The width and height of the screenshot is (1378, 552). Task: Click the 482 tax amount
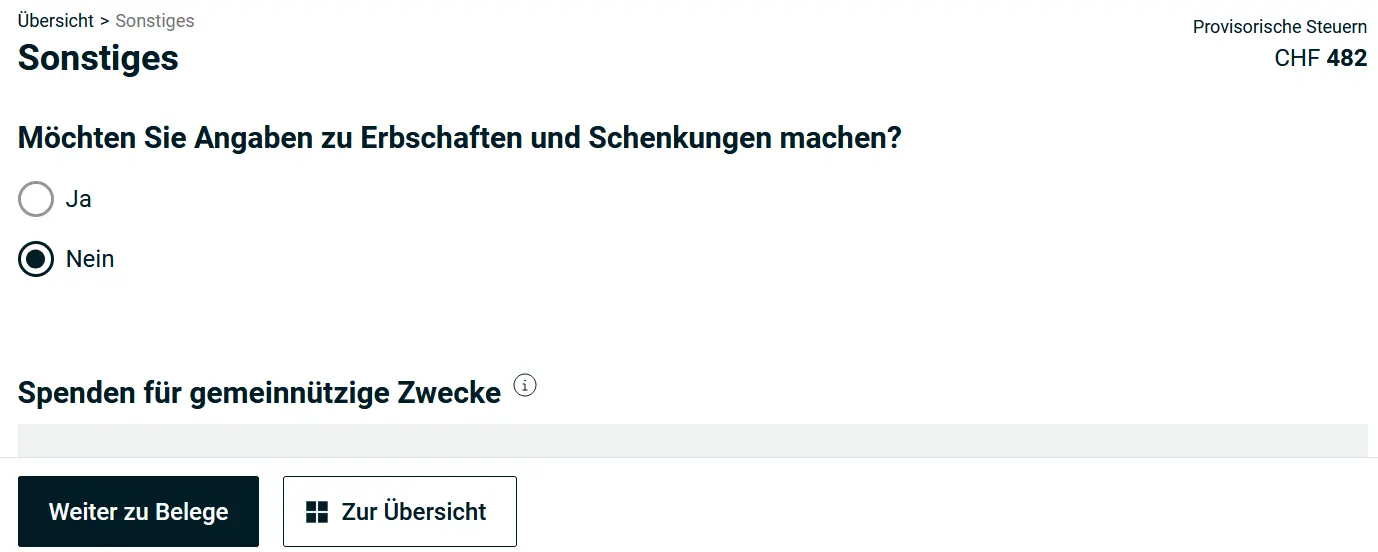click(x=1347, y=58)
